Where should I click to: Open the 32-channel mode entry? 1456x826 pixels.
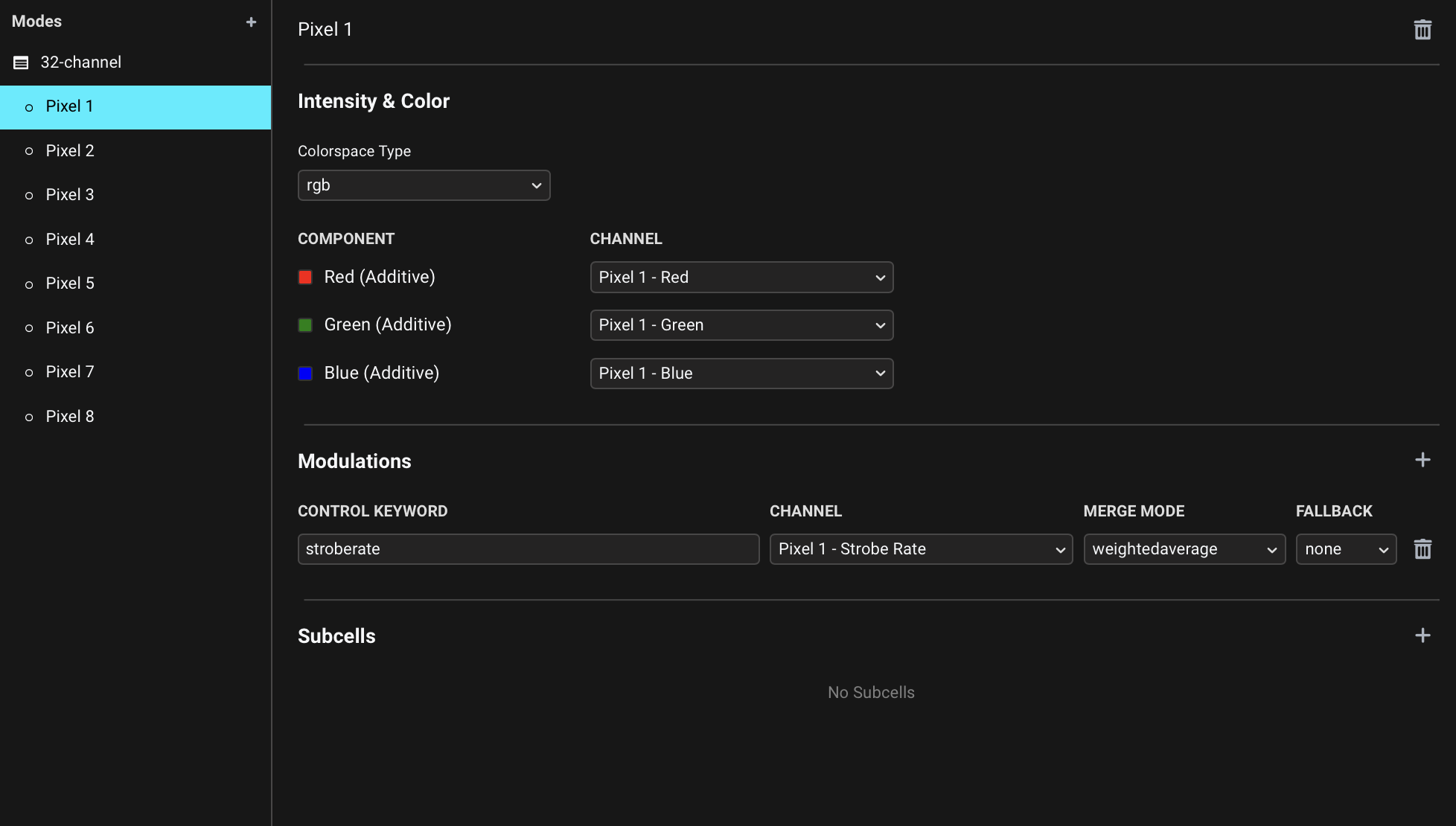135,63
